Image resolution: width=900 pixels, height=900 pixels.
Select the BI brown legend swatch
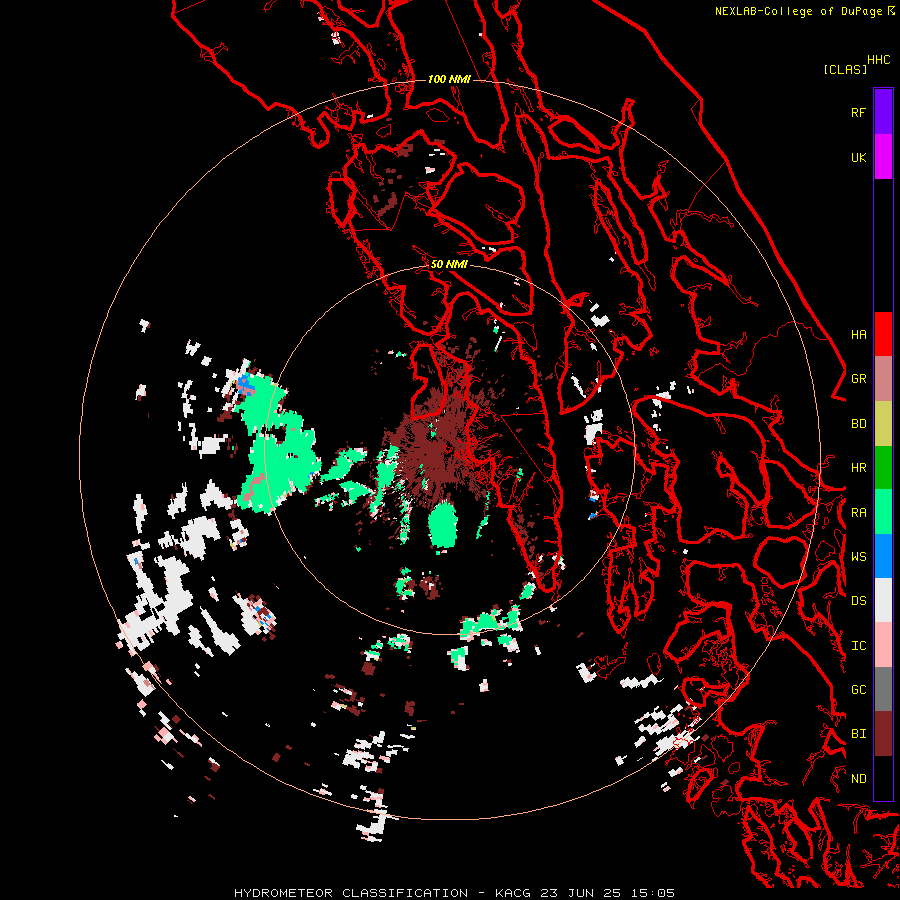pos(883,734)
